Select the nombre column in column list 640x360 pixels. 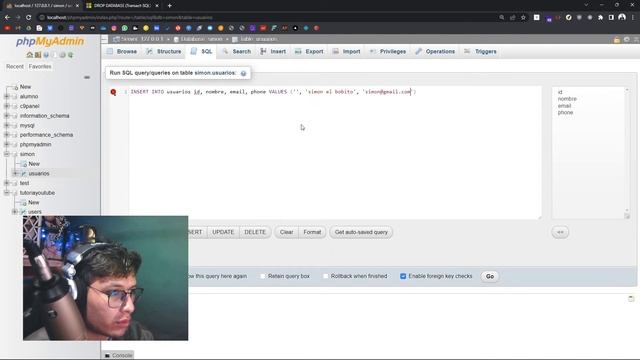click(x=567, y=99)
